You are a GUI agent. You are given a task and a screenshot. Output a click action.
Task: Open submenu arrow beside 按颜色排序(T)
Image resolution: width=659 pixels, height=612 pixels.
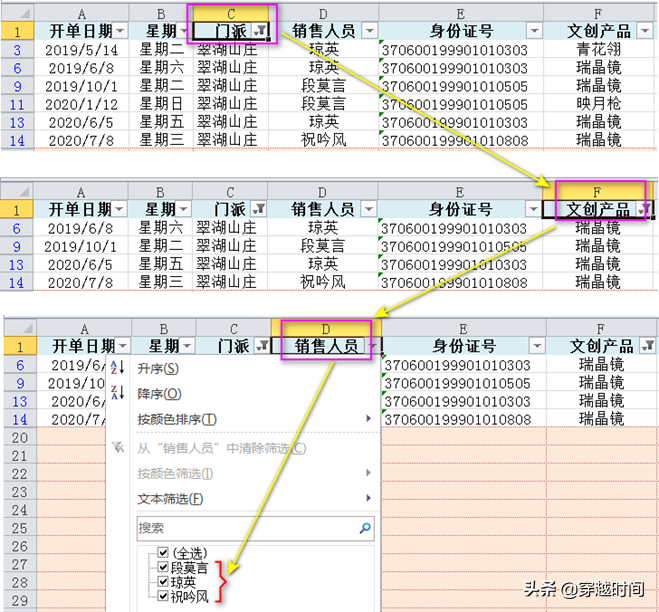click(368, 418)
